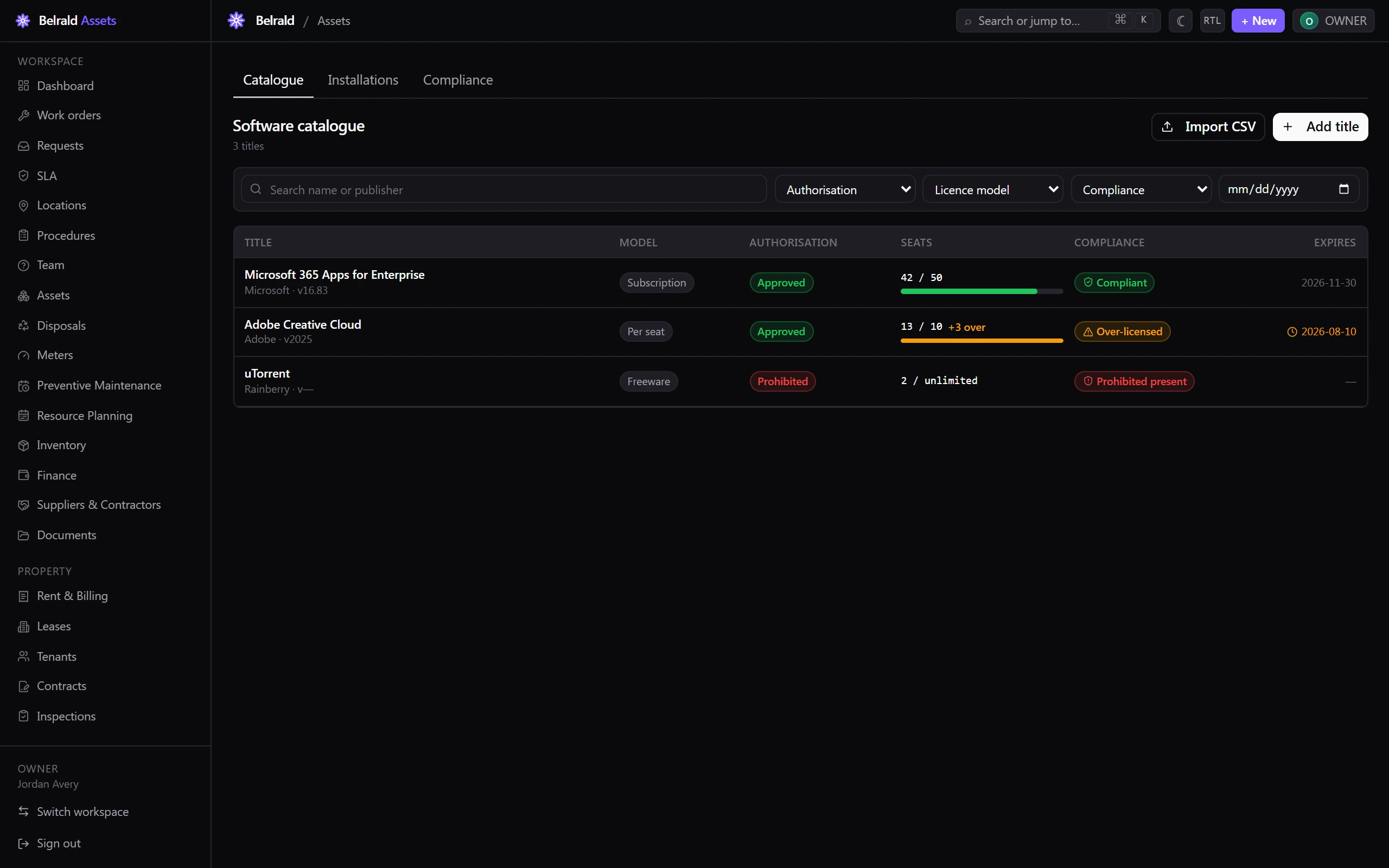Open the Adobe Creative Cloud title
The height and width of the screenshot is (868, 1389).
coord(302,324)
